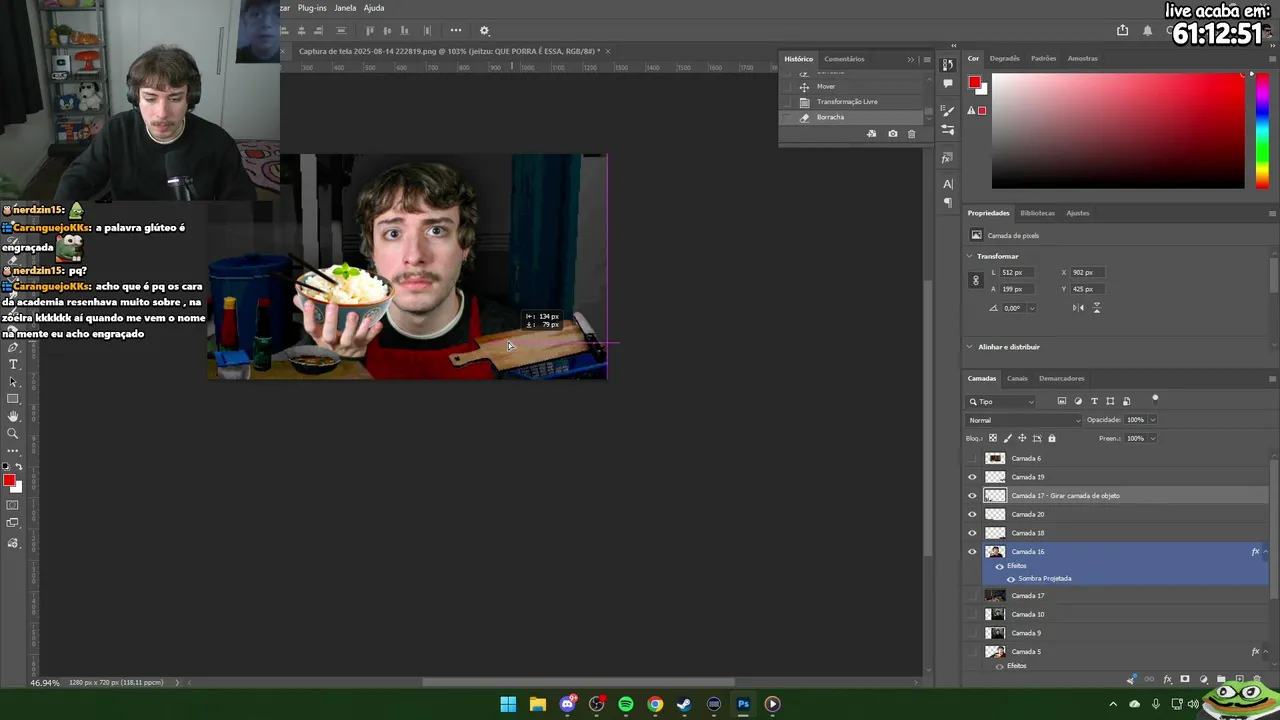Viewport: 1280px width, 720px height.
Task: Toggle Sombra Projetada effect visibility
Action: click(x=1011, y=579)
